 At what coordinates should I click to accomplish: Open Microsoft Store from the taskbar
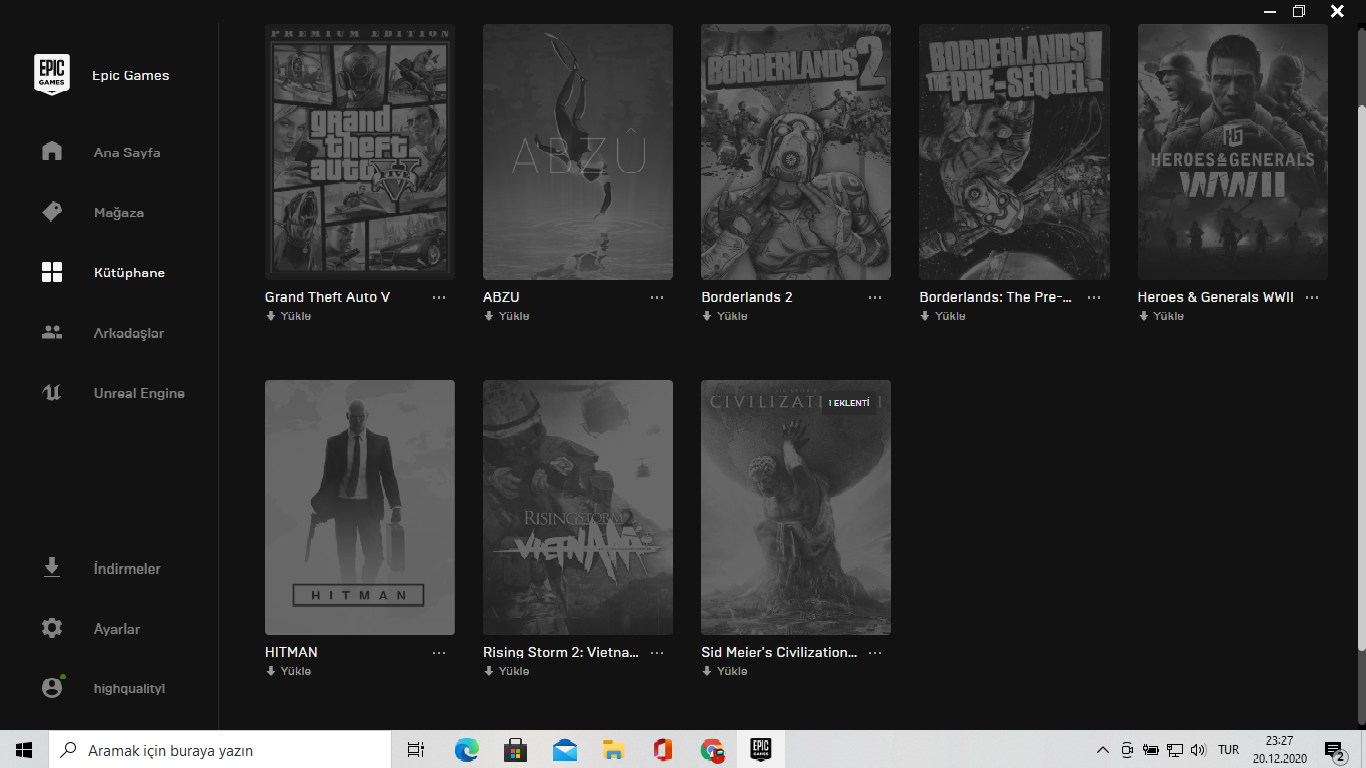click(515, 750)
